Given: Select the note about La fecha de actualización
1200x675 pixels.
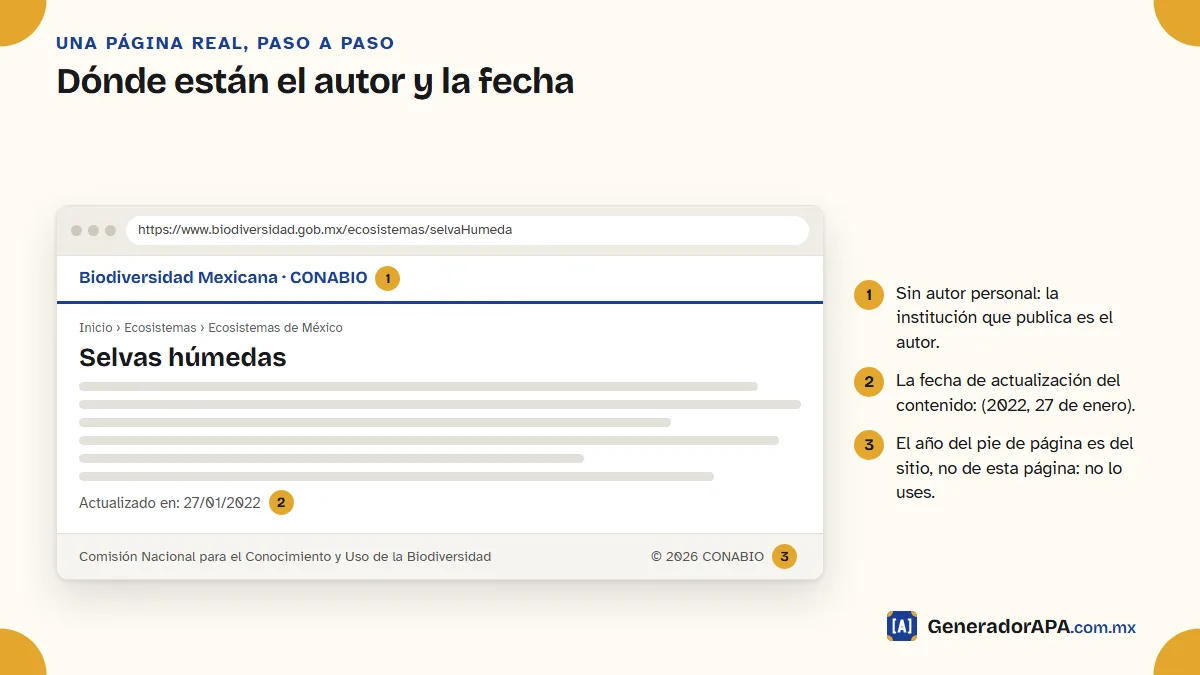Looking at the screenshot, I should (x=1016, y=393).
